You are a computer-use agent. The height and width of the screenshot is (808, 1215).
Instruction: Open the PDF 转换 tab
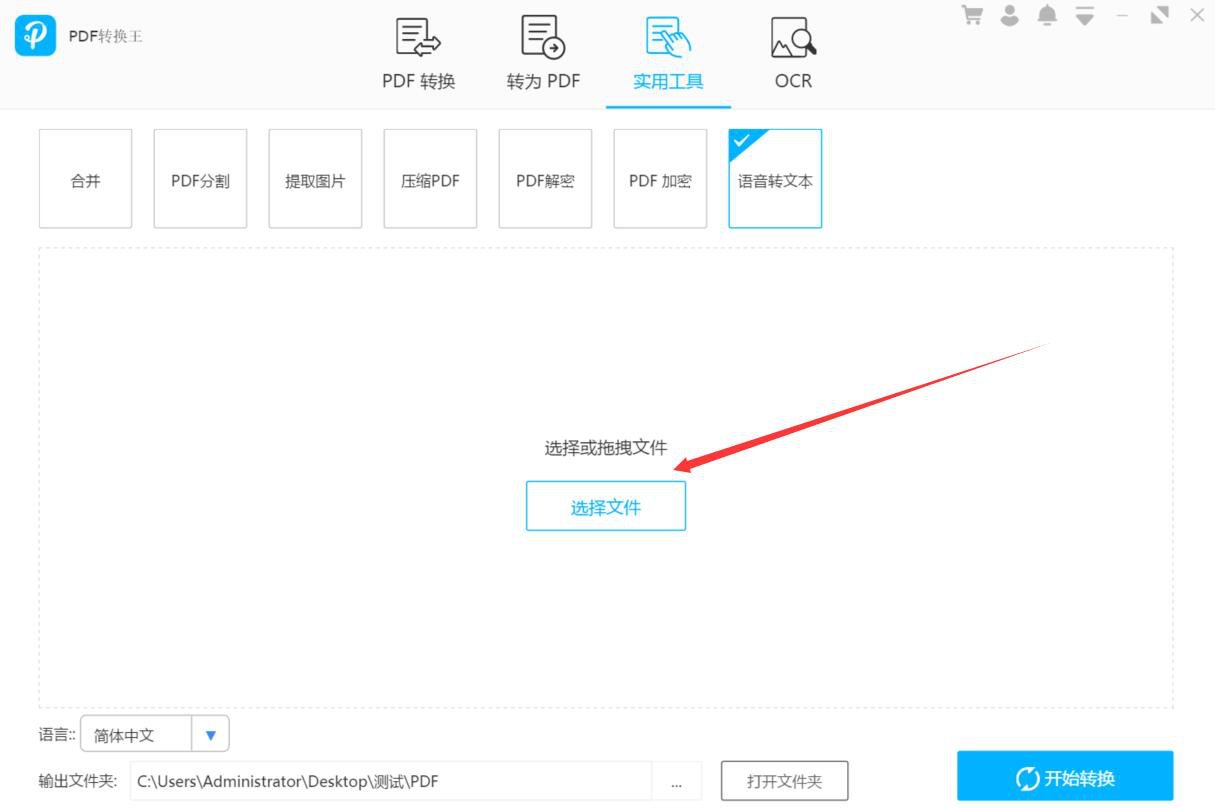(x=418, y=54)
